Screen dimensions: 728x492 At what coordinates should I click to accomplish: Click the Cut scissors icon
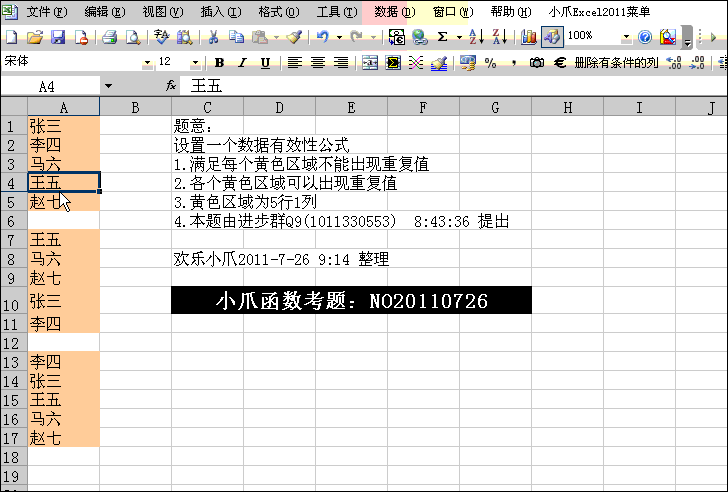(213, 37)
